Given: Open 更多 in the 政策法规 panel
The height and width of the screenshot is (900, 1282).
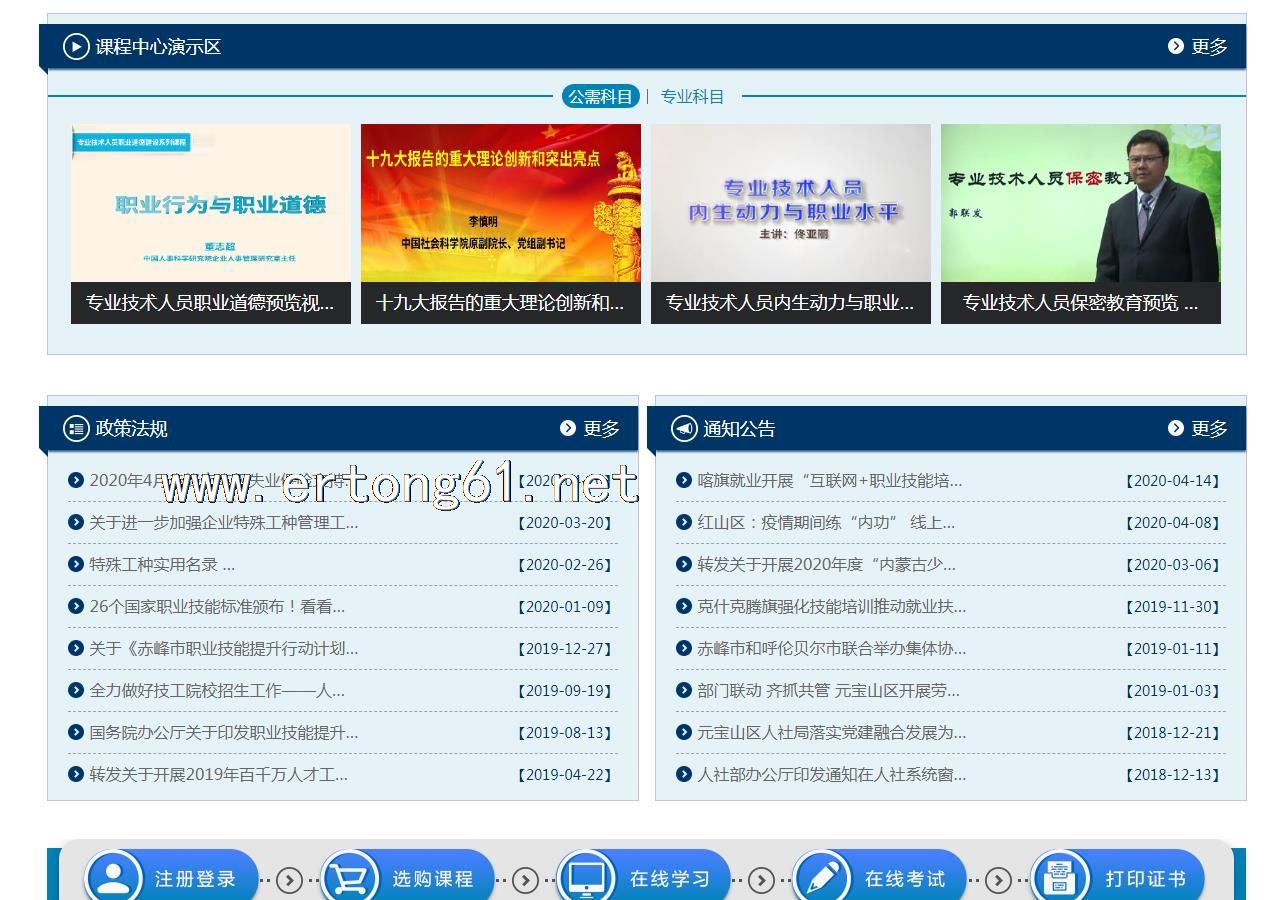Looking at the screenshot, I should pos(590,429).
